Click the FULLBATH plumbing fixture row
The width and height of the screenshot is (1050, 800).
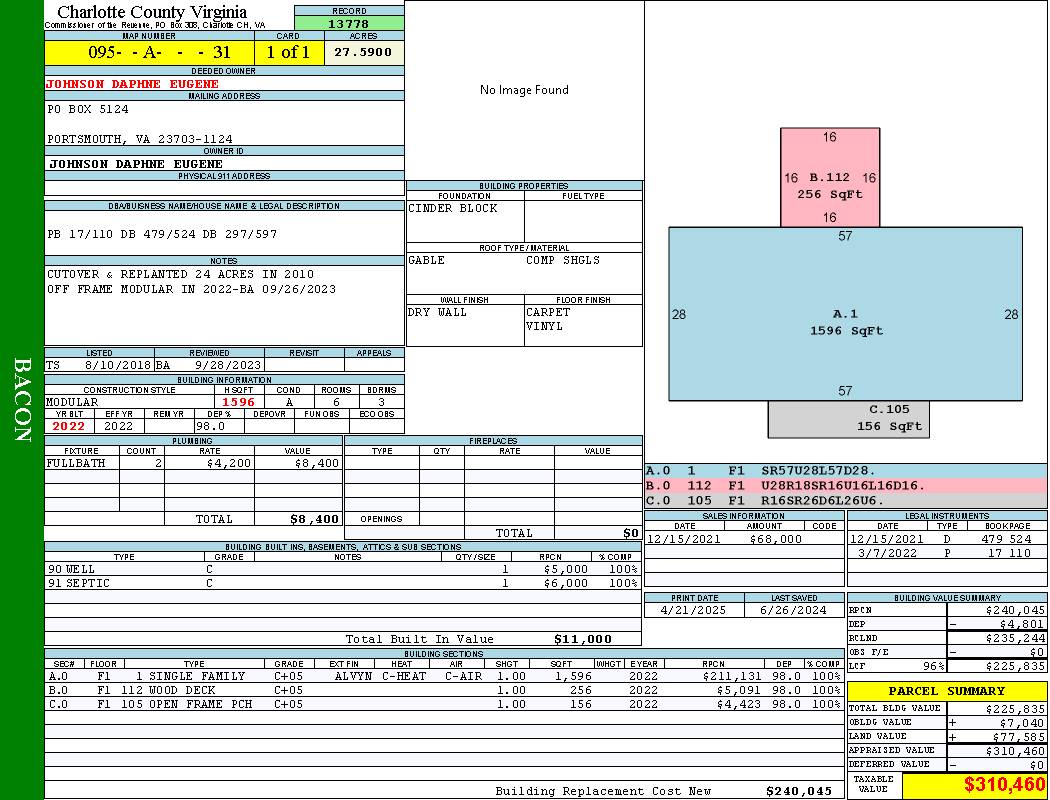[193, 464]
